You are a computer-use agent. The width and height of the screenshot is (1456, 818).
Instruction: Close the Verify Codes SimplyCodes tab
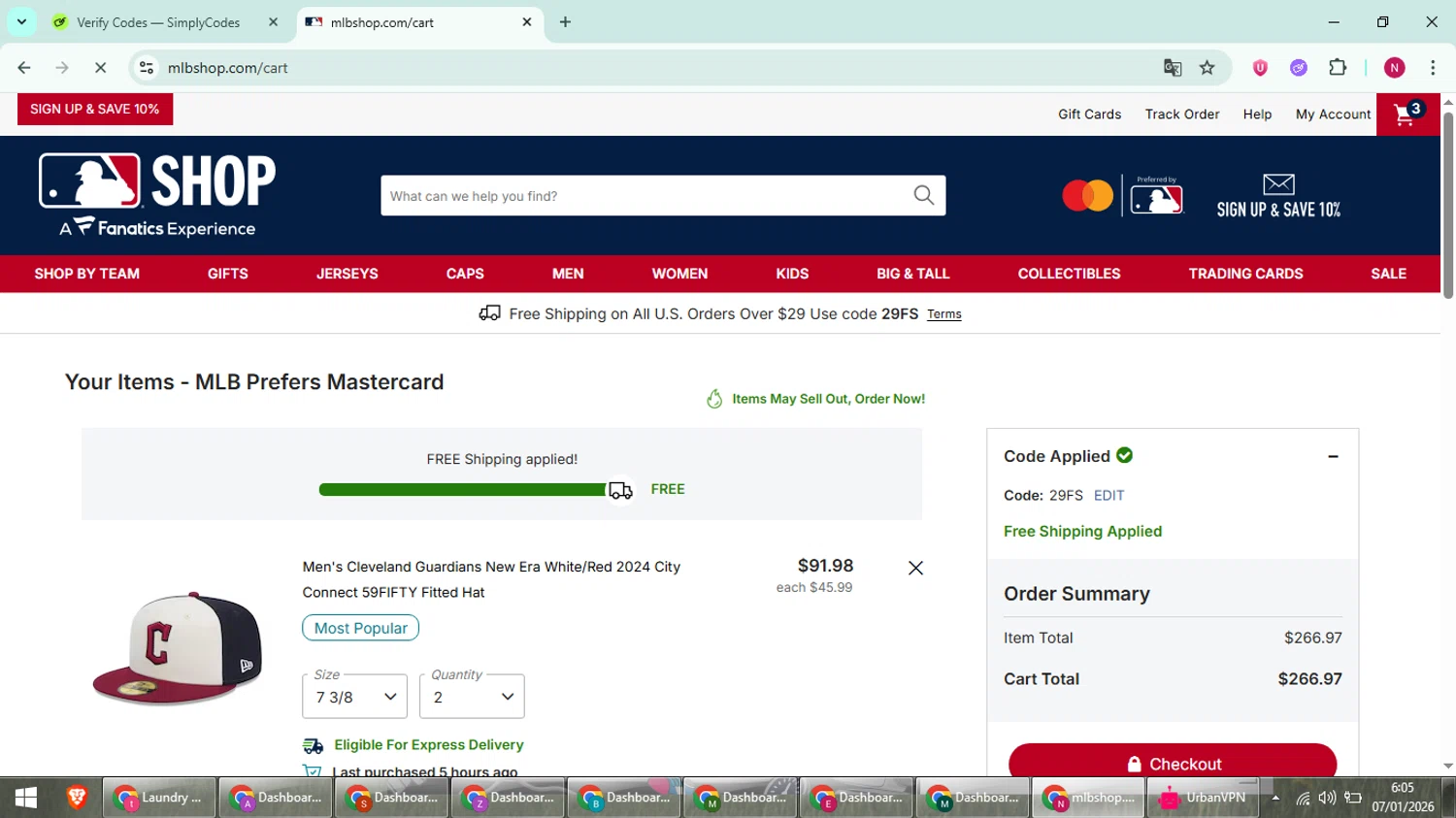(274, 22)
